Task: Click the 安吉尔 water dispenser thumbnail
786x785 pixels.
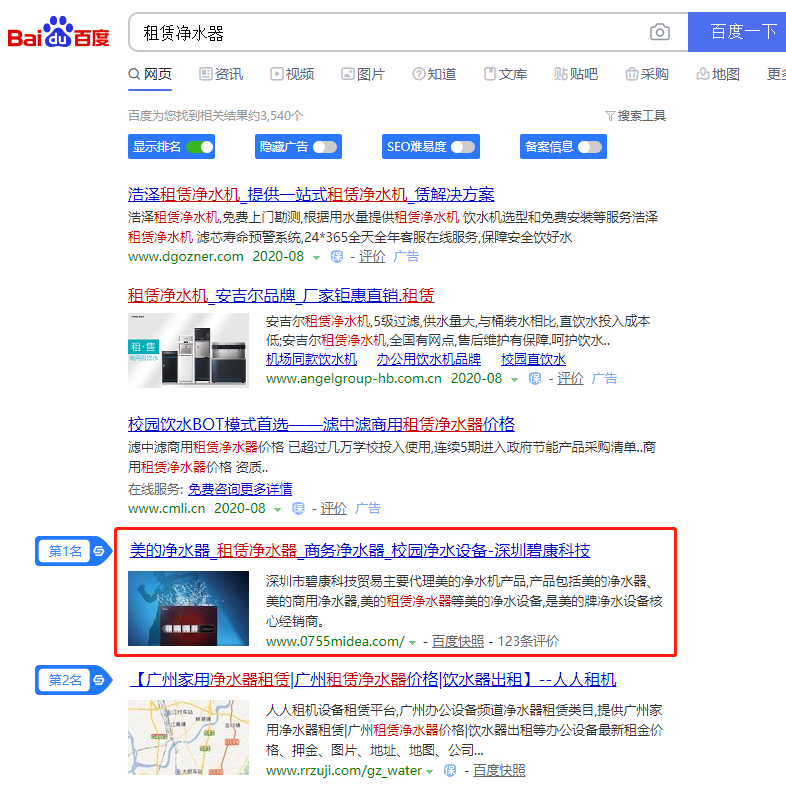Action: [188, 350]
